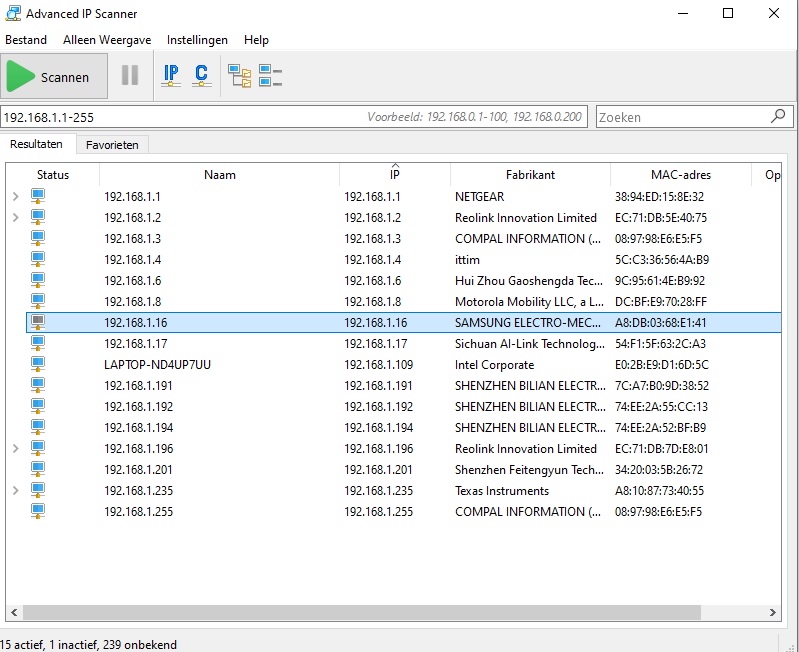
Task: Click the inactive device icon for 192.168.1.16
Action: click(38, 322)
